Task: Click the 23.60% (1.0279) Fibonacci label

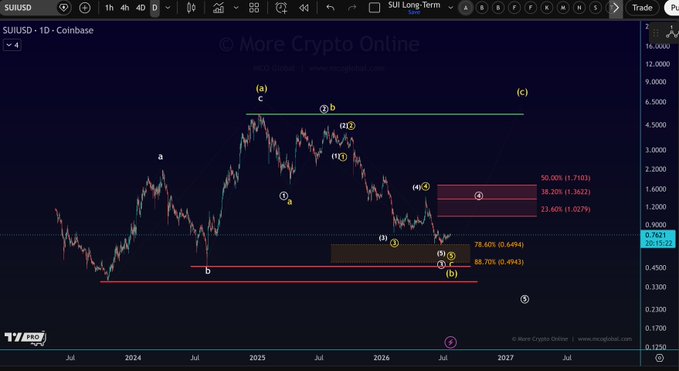Action: point(565,210)
